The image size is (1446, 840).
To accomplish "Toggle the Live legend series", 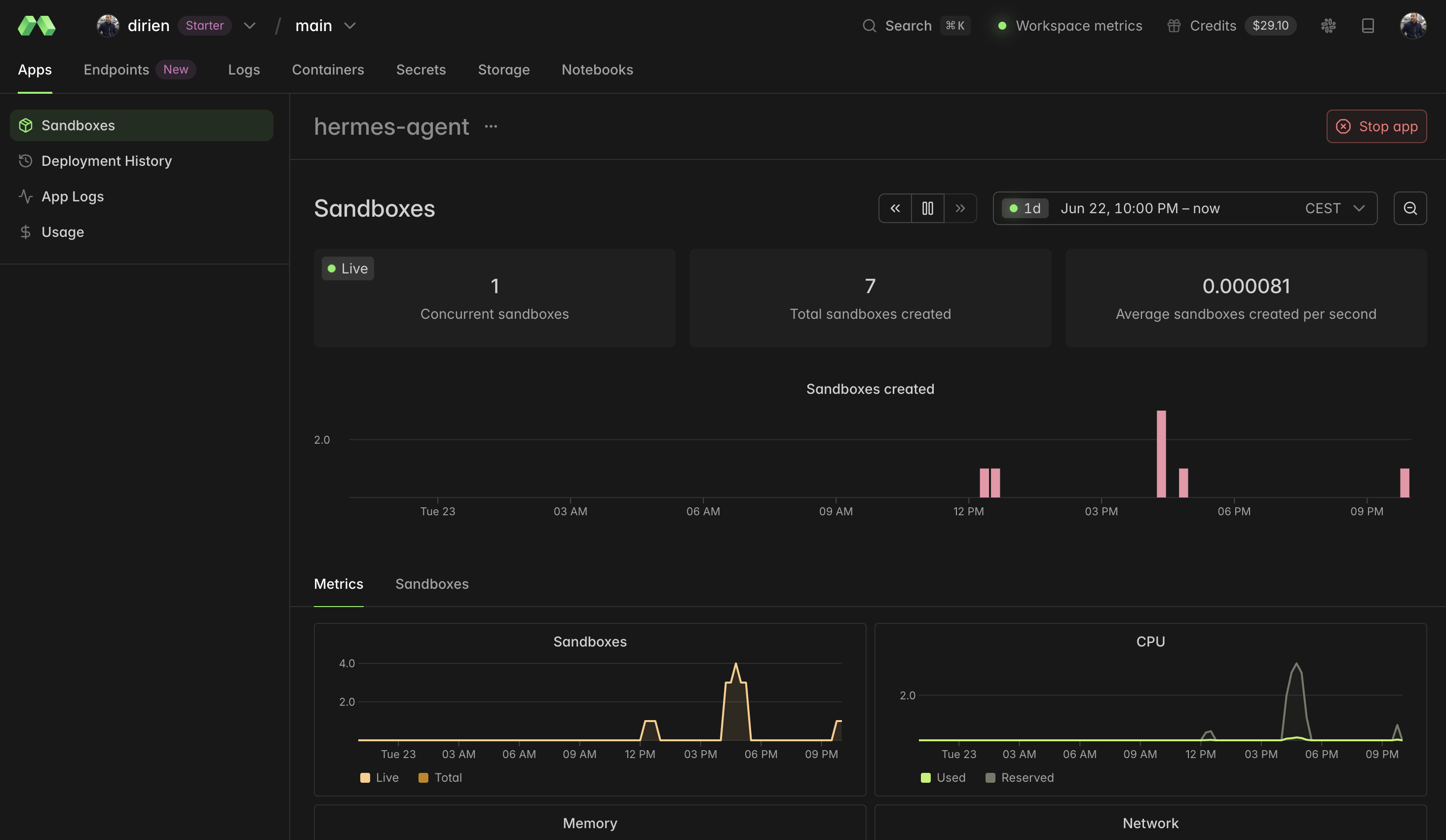I will [x=380, y=777].
